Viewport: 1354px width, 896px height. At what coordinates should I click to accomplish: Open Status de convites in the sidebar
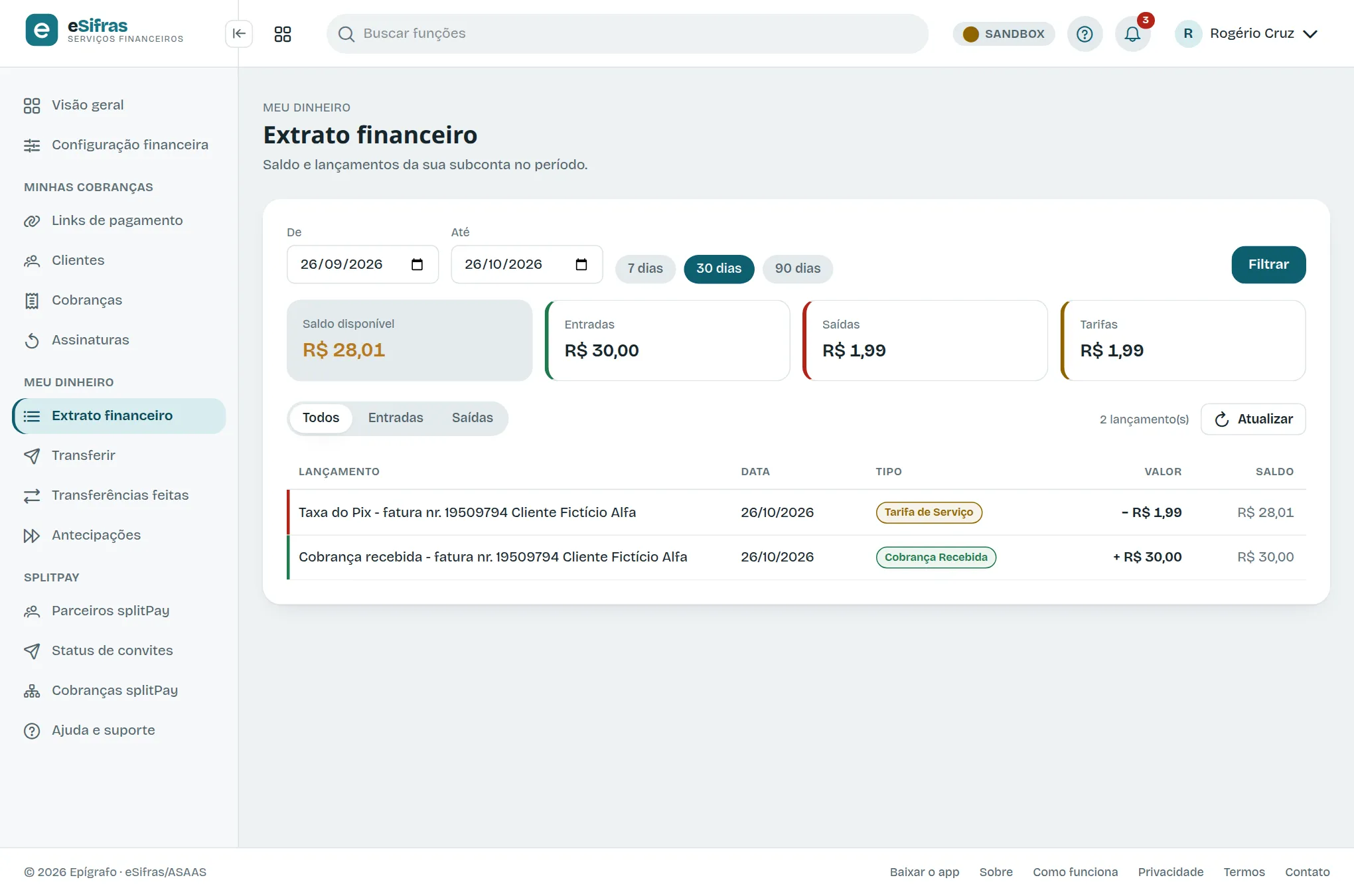point(119,651)
